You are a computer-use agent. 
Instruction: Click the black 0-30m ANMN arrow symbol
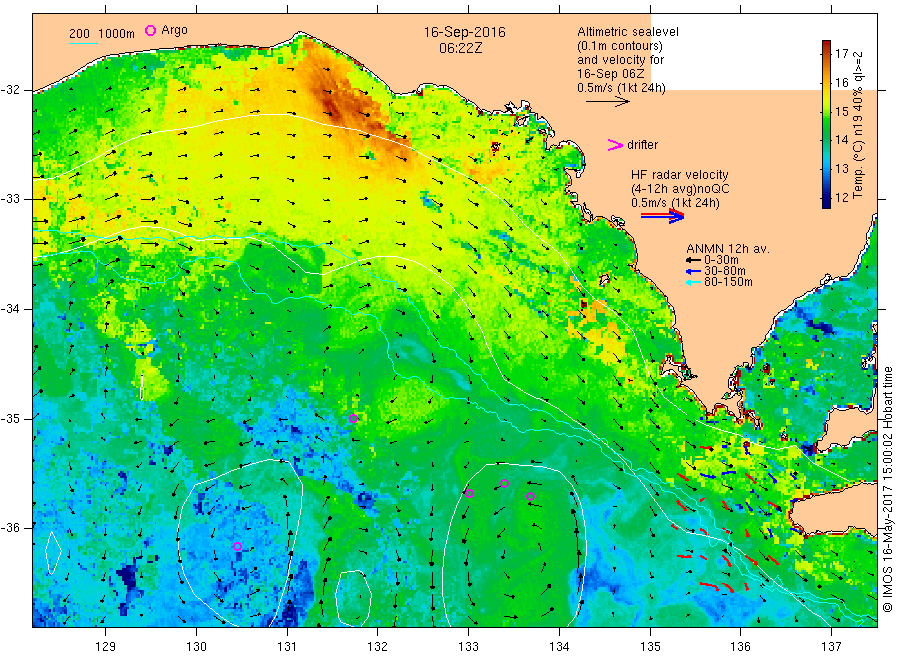pos(693,260)
